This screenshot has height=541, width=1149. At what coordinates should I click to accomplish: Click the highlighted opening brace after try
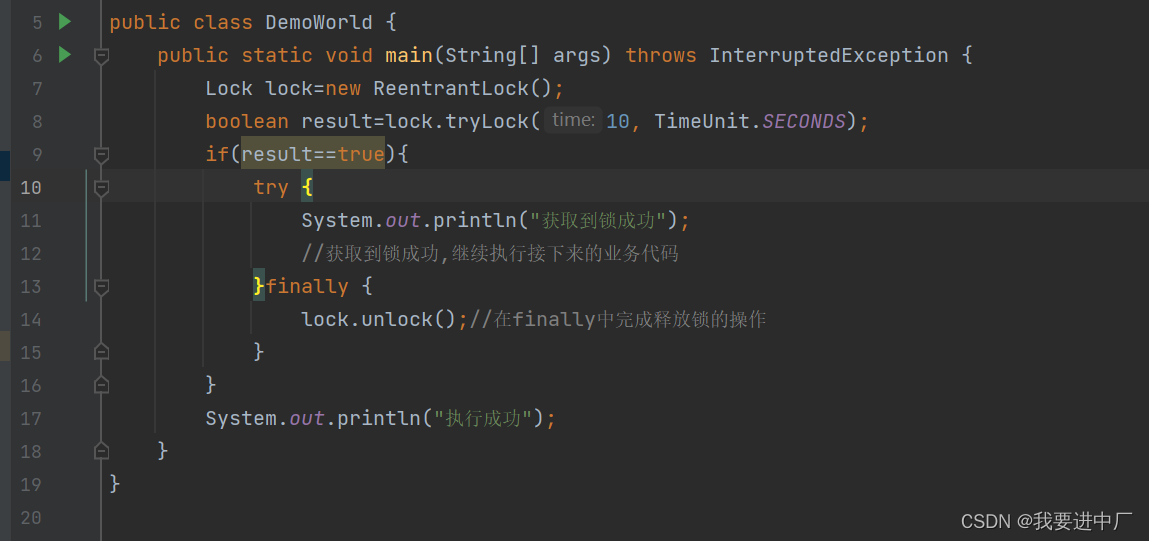point(307,187)
